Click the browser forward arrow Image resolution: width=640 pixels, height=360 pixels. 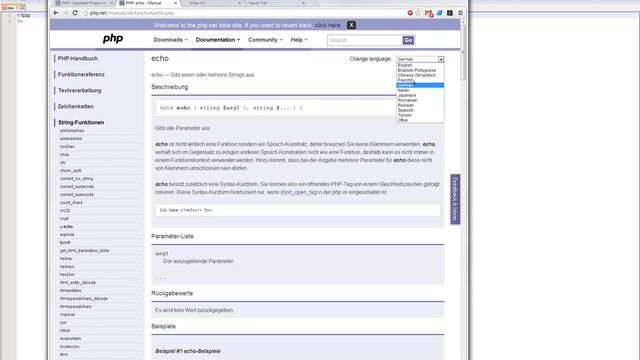pyautogui.click(x=65, y=13)
